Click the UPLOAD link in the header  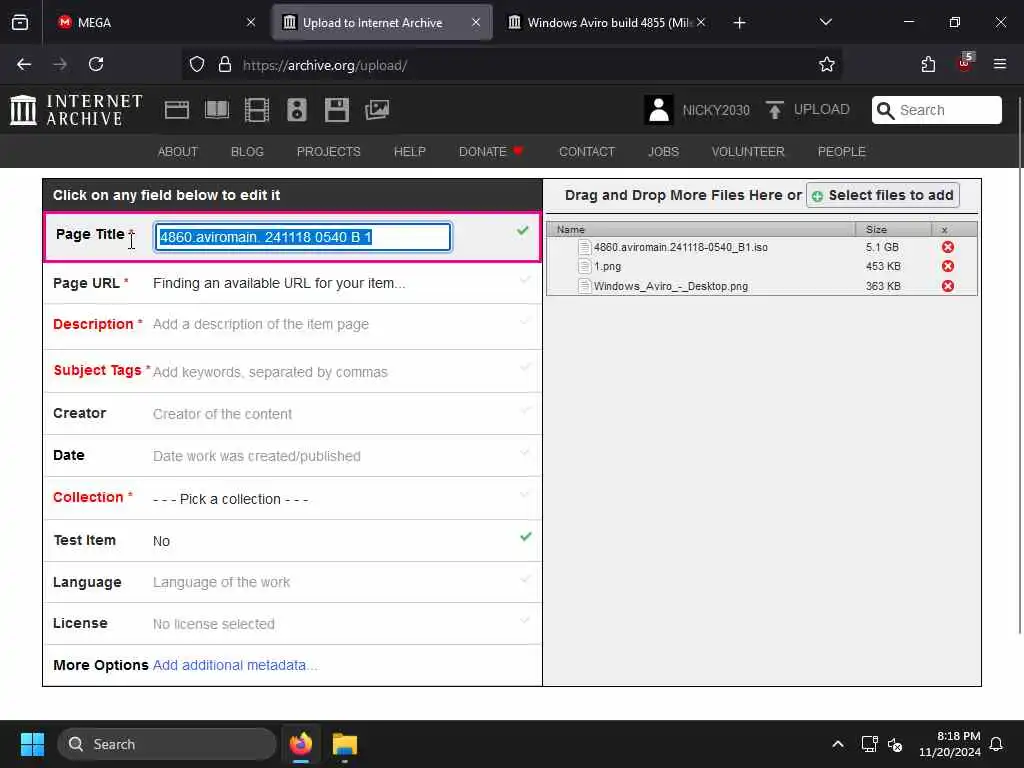tap(822, 110)
